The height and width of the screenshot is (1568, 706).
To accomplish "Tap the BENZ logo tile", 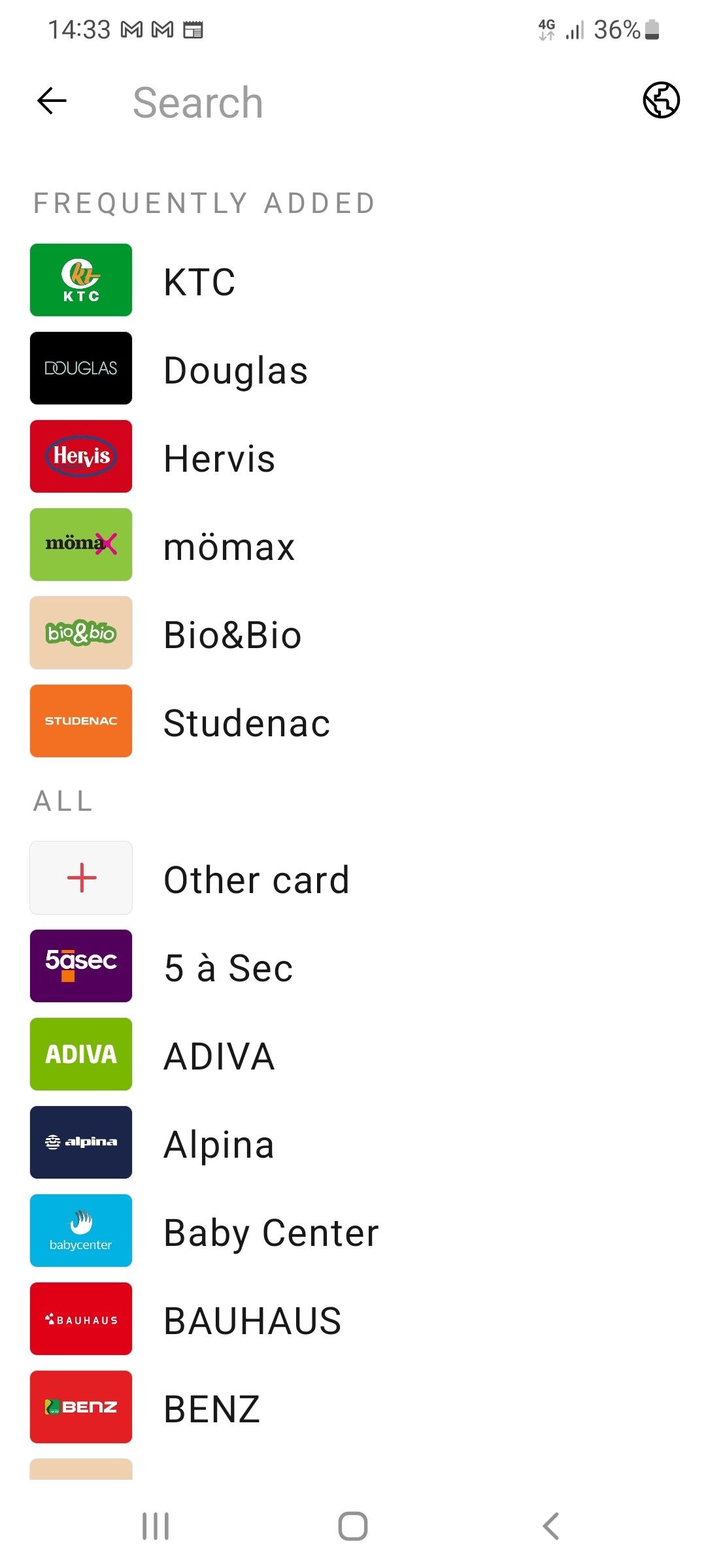I will [x=81, y=1407].
